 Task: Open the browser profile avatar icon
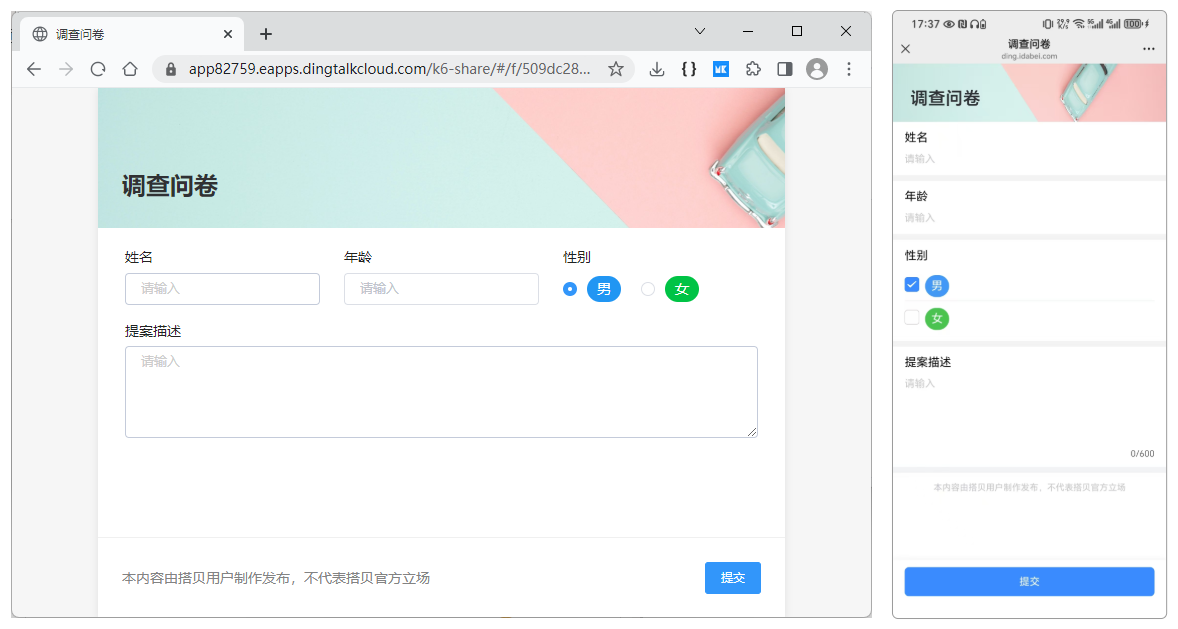[x=817, y=69]
